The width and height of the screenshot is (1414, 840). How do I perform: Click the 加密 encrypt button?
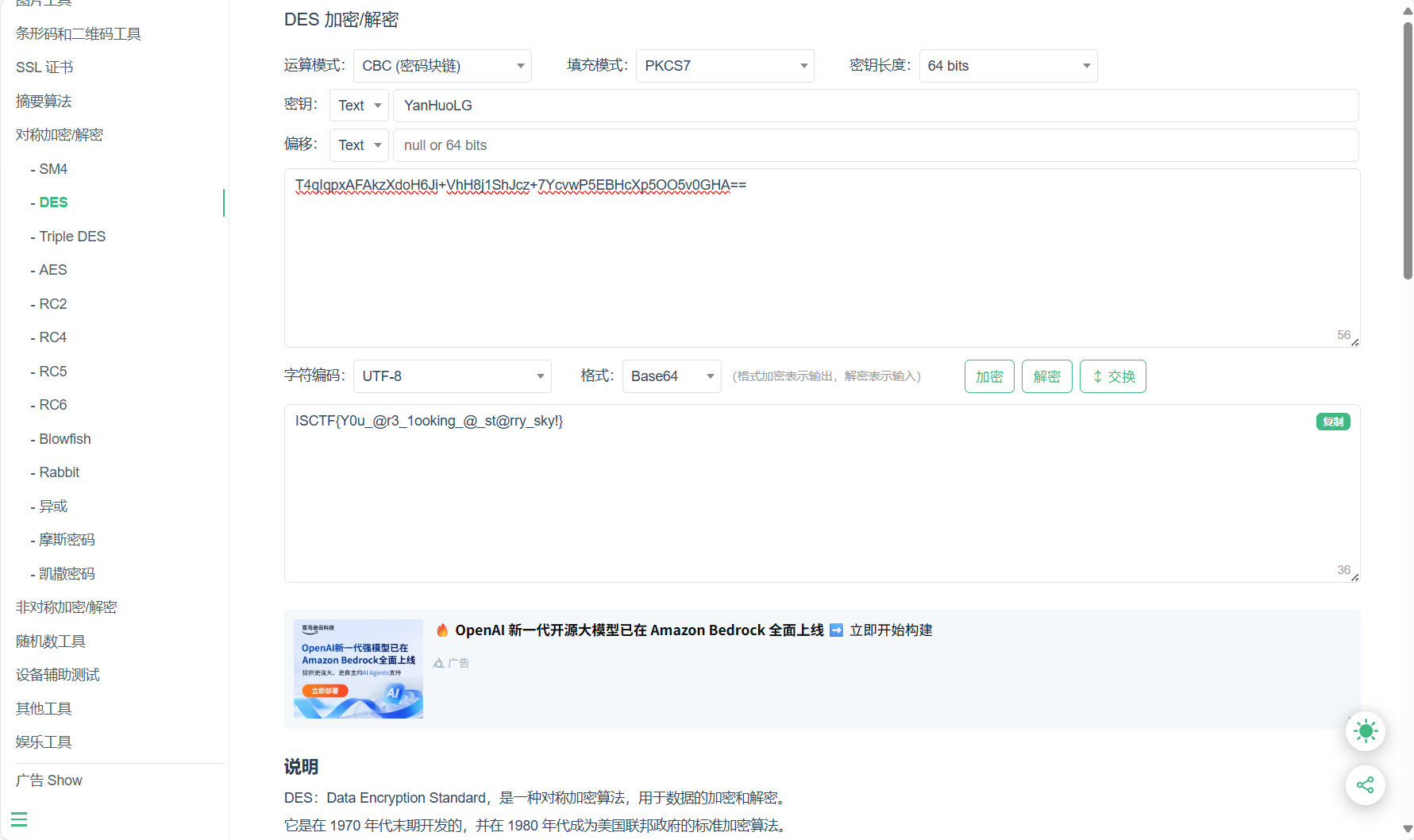[988, 376]
